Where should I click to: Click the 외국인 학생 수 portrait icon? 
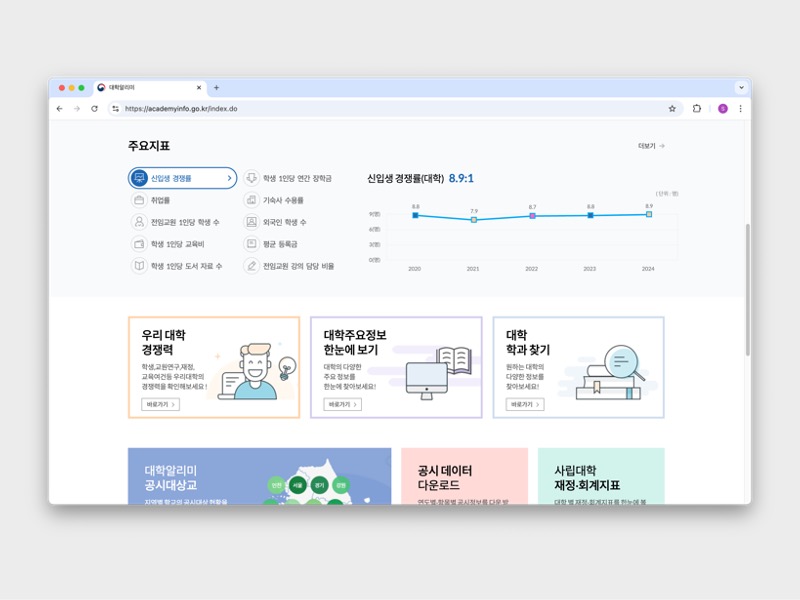252,222
